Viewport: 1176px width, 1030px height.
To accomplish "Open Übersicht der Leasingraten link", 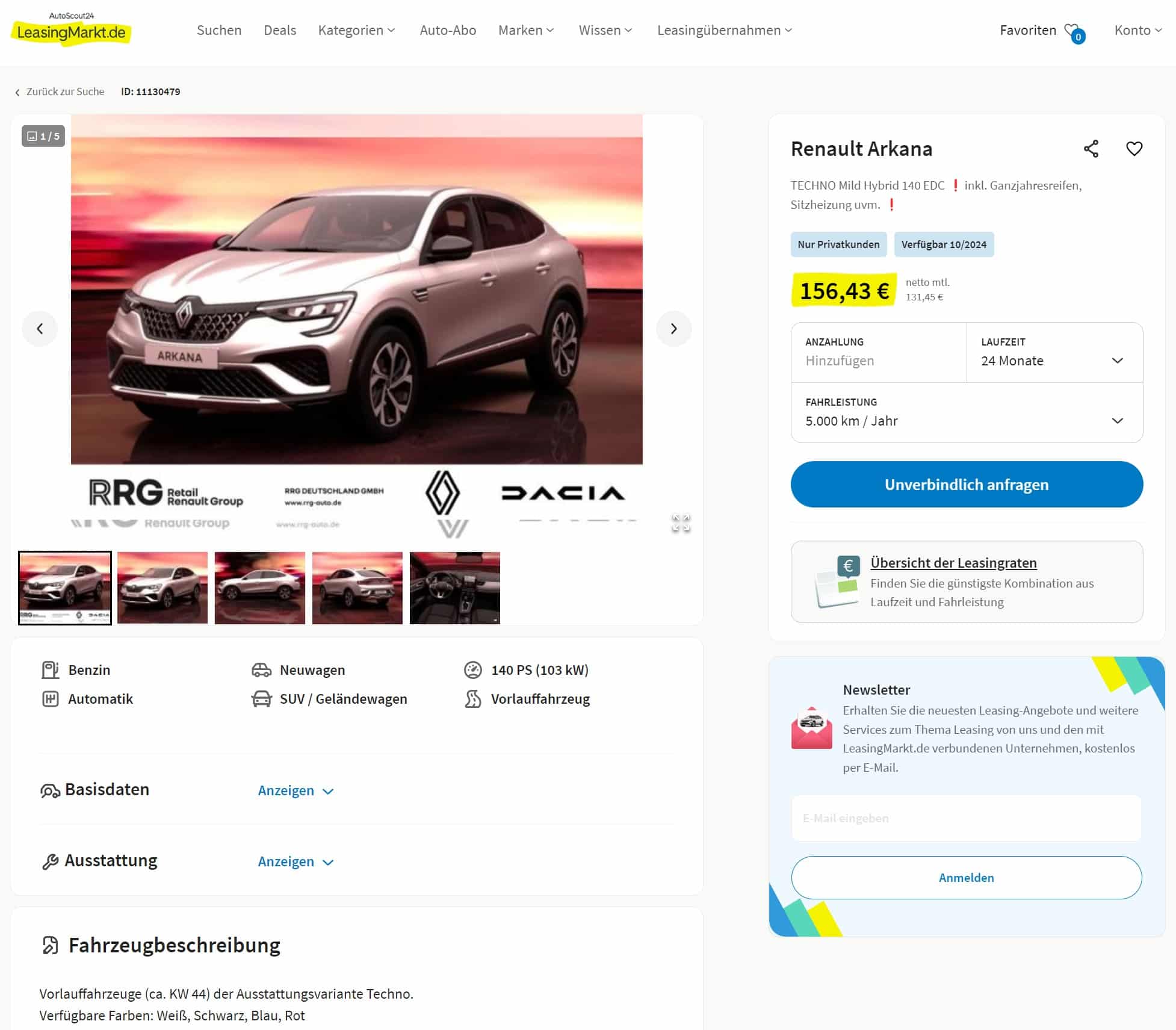I will pyautogui.click(x=953, y=563).
